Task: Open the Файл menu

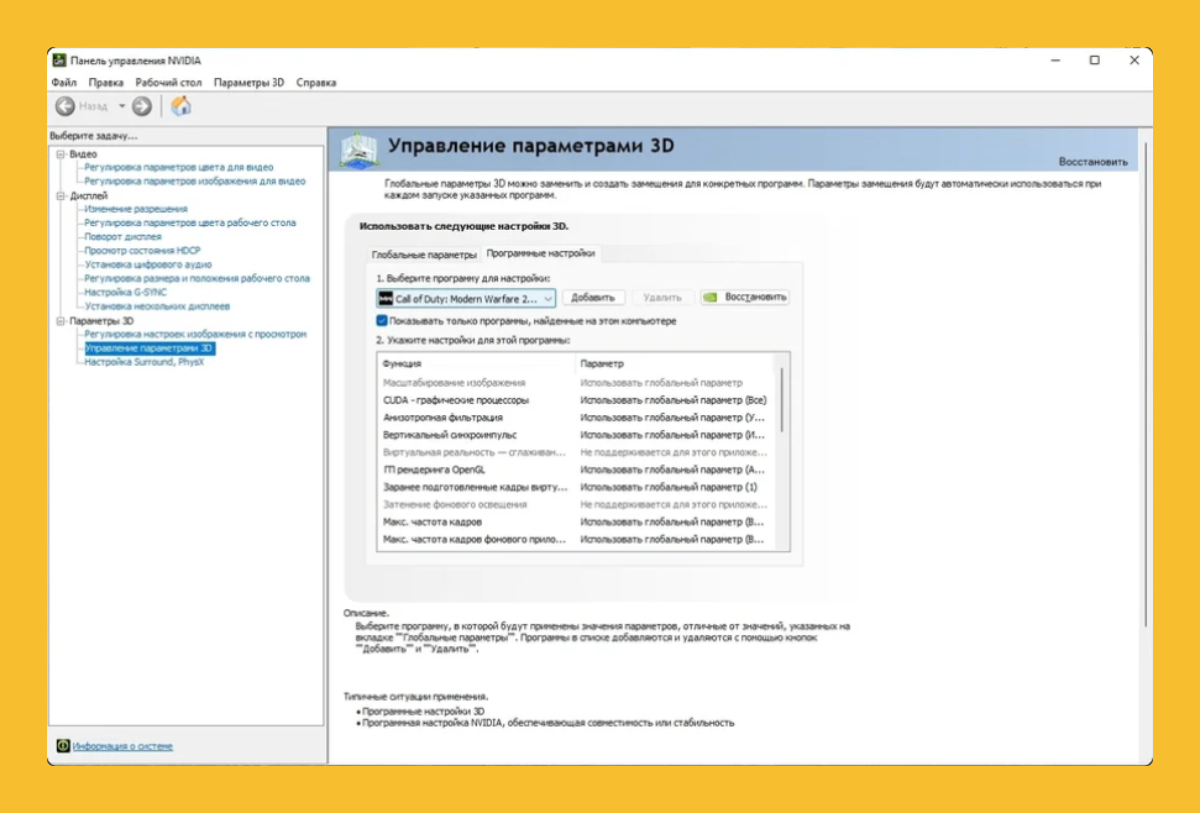Action: (x=63, y=82)
